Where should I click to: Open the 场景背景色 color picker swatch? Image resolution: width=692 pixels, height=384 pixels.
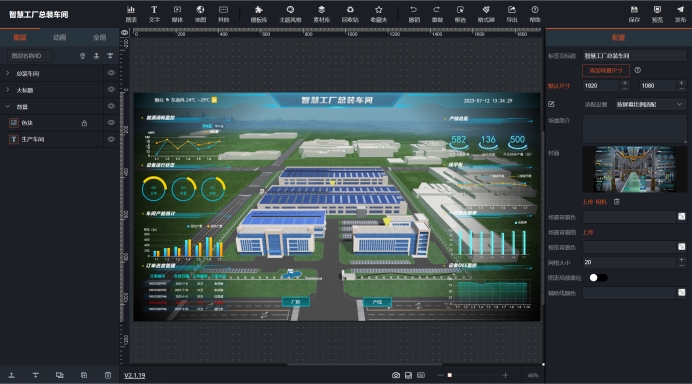coord(681,216)
